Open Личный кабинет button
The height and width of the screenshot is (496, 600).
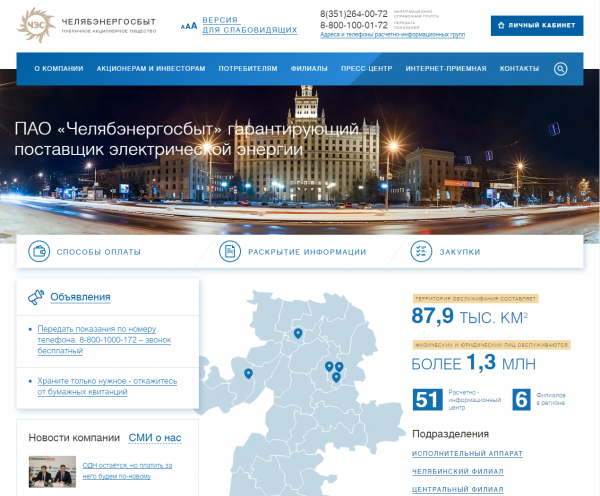537,26
